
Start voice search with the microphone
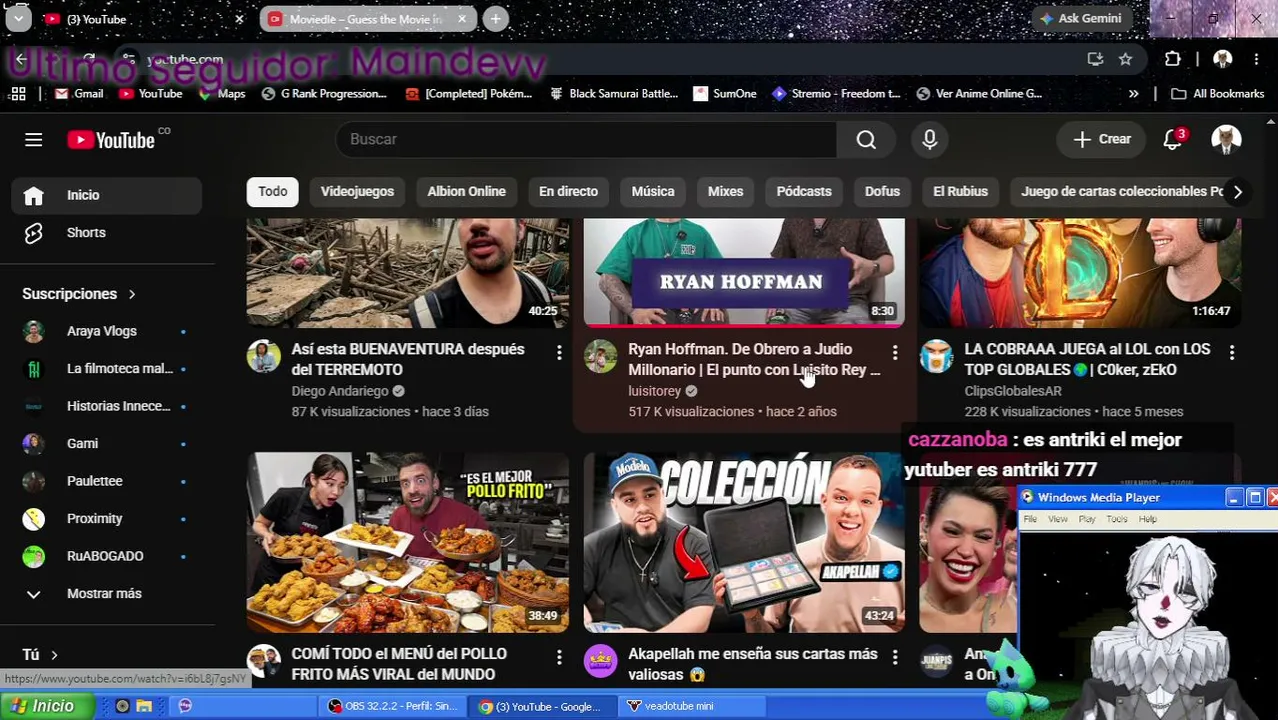pyautogui.click(x=930, y=139)
